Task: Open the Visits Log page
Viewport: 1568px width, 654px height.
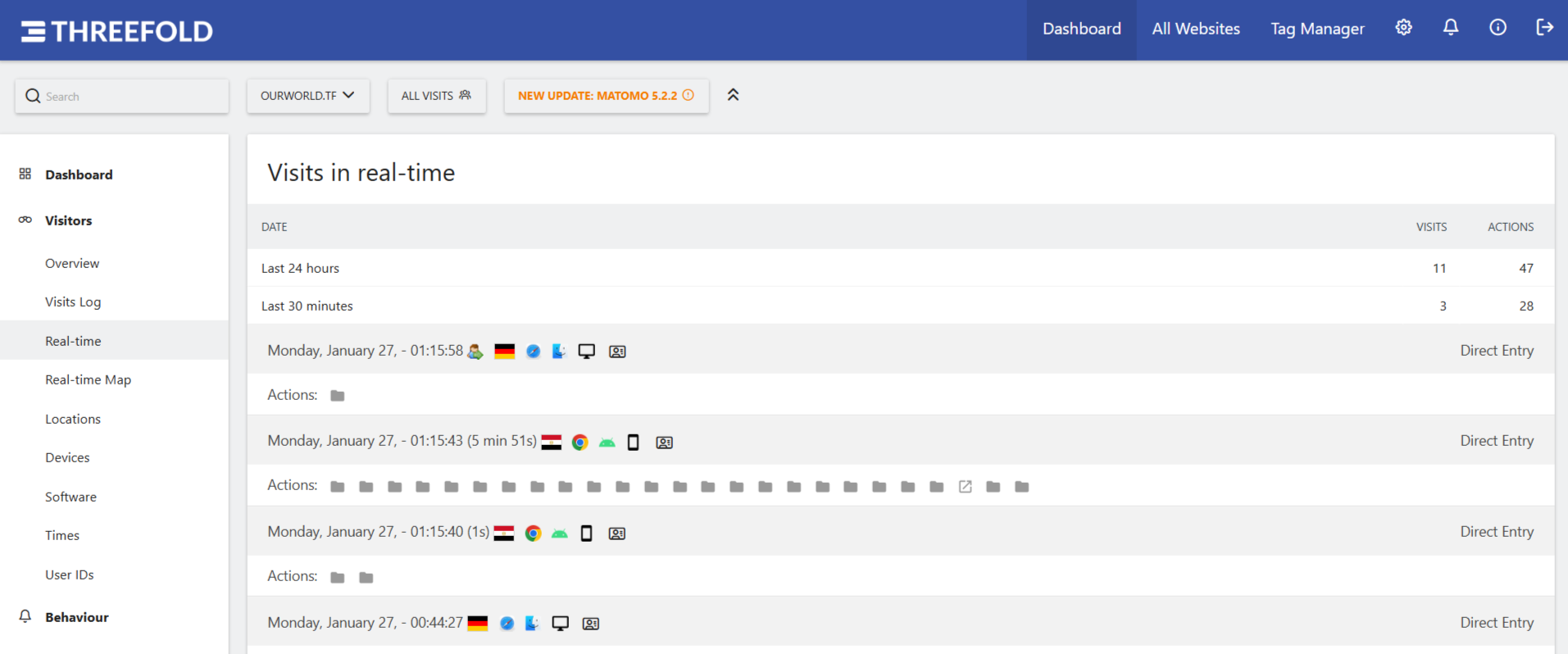Action: pos(73,302)
